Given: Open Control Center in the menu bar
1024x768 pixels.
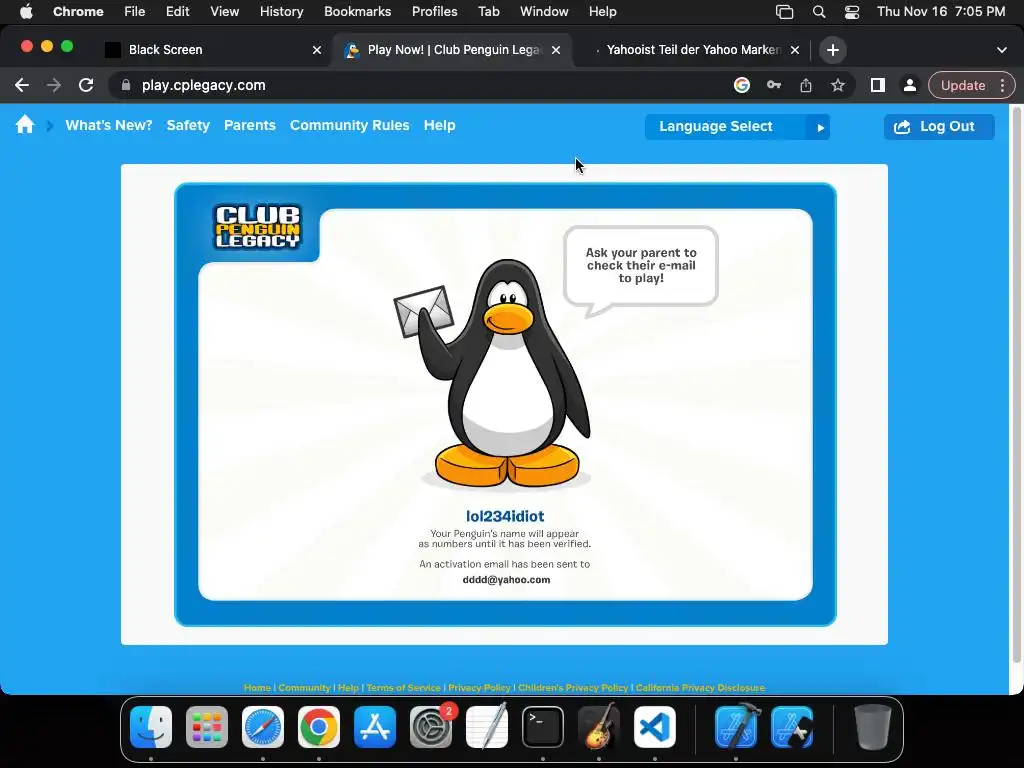Looking at the screenshot, I should click(852, 12).
